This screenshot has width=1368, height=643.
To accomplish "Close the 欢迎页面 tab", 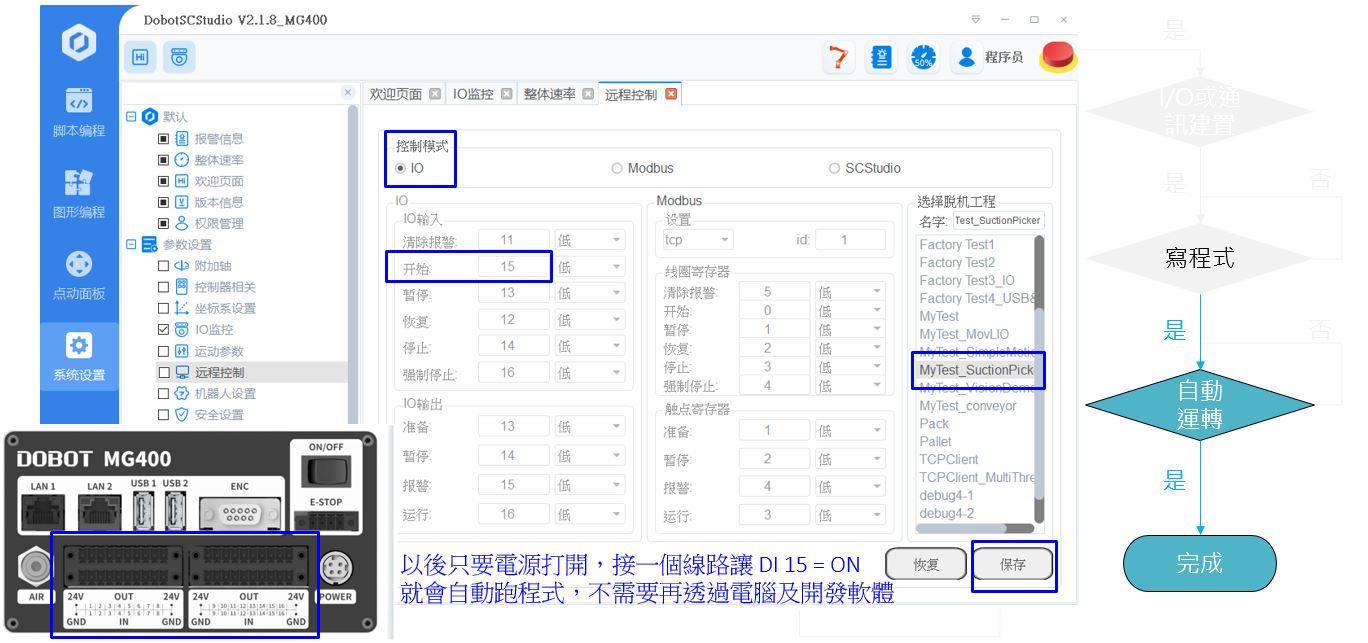I will [x=435, y=94].
